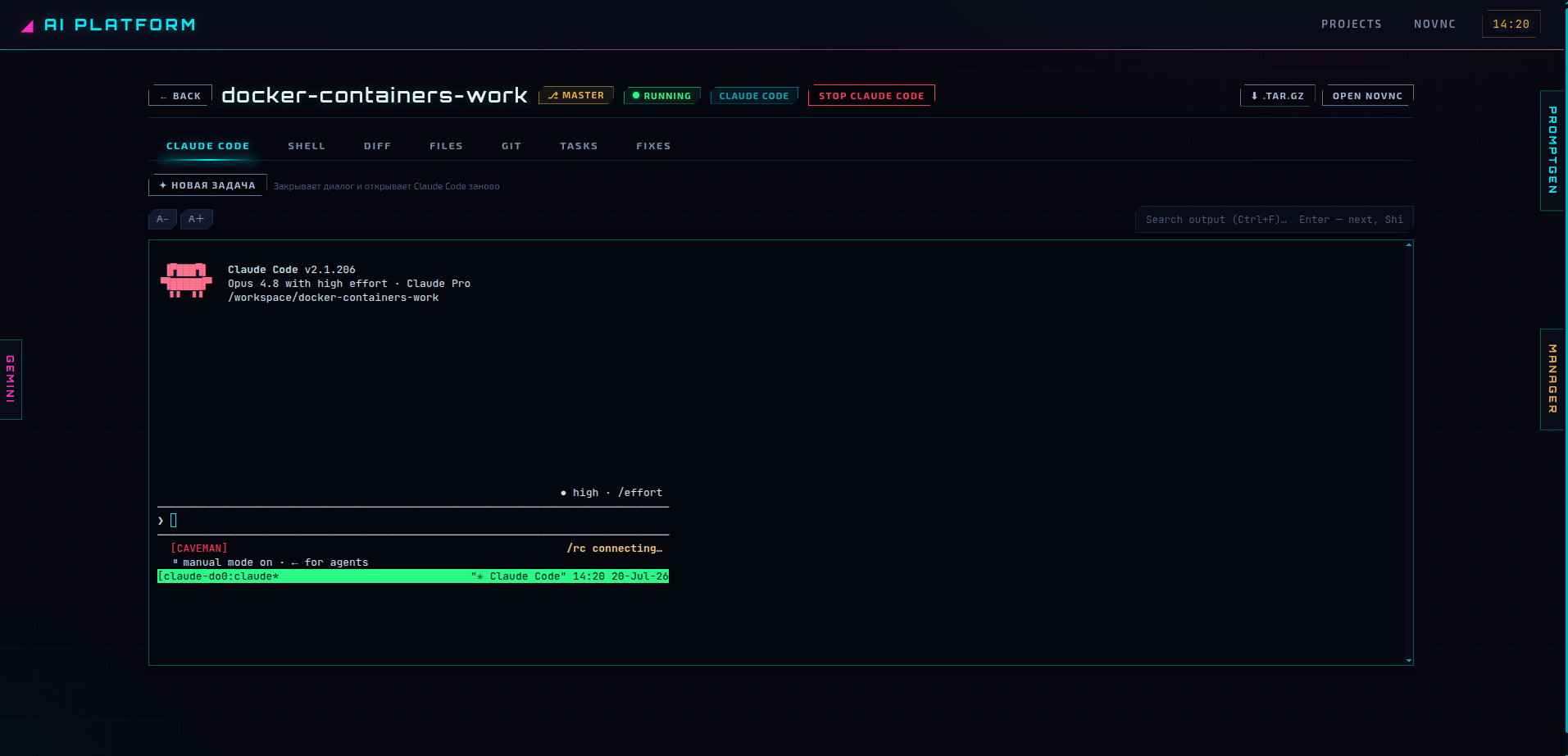Expand the Manager side panel
The image size is (1568, 756).
(1552, 379)
